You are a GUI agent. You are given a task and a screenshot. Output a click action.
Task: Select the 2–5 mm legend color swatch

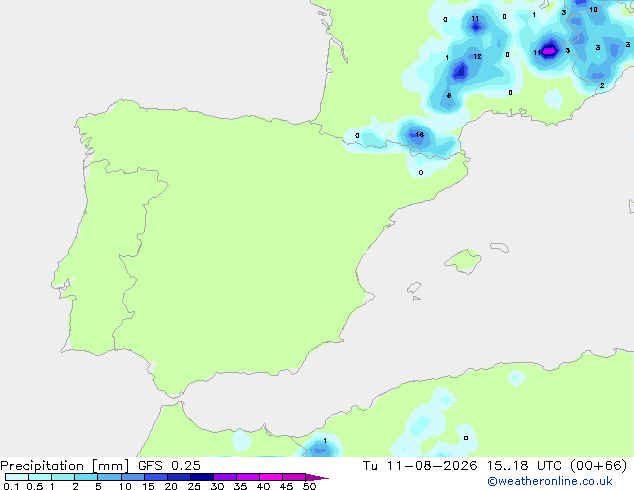click(86, 477)
